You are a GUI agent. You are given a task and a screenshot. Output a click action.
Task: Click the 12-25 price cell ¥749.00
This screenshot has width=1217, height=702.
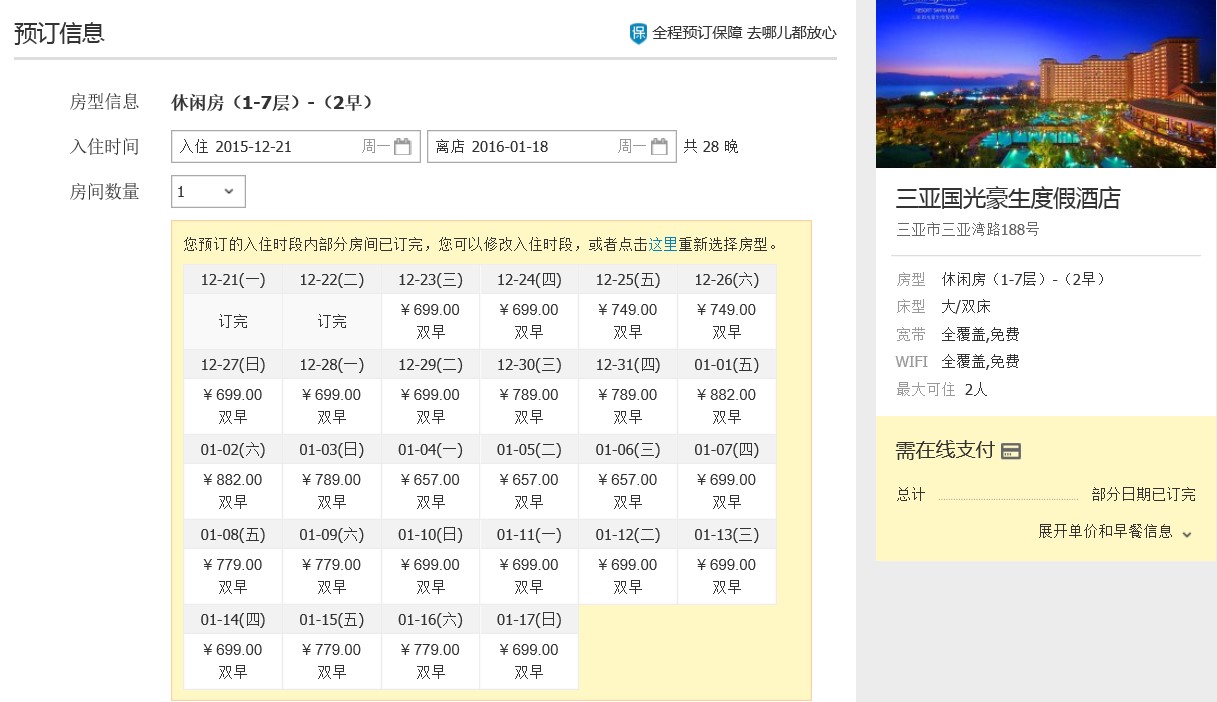[628, 321]
